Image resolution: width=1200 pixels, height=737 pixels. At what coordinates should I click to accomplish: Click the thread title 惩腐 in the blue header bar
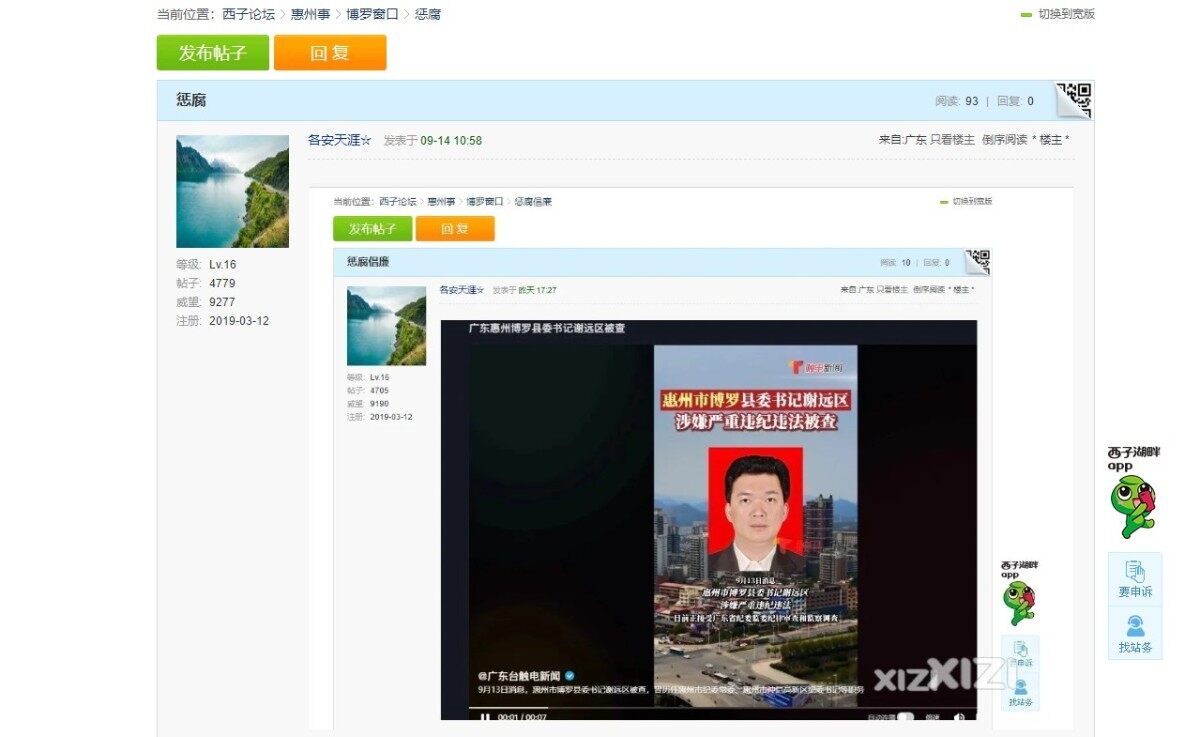(191, 100)
